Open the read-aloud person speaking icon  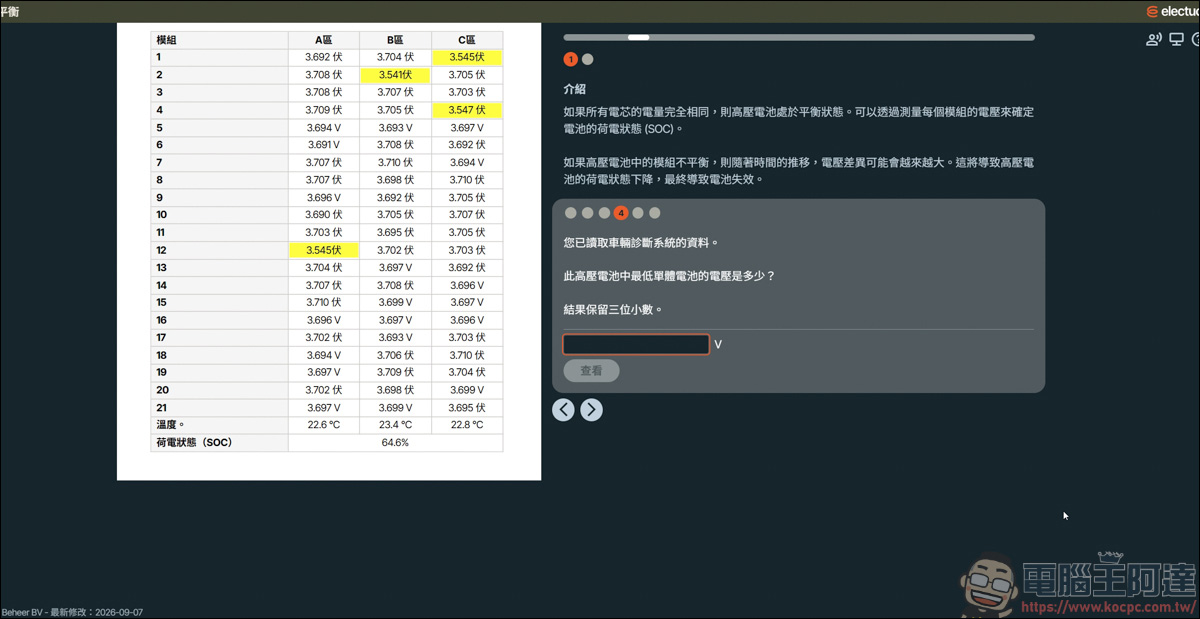1154,40
